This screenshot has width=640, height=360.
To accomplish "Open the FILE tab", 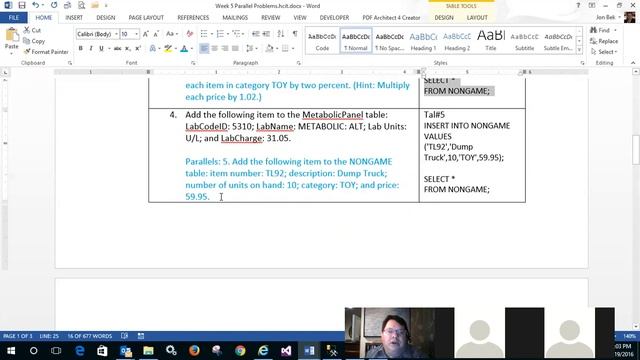I will (x=13, y=18).
